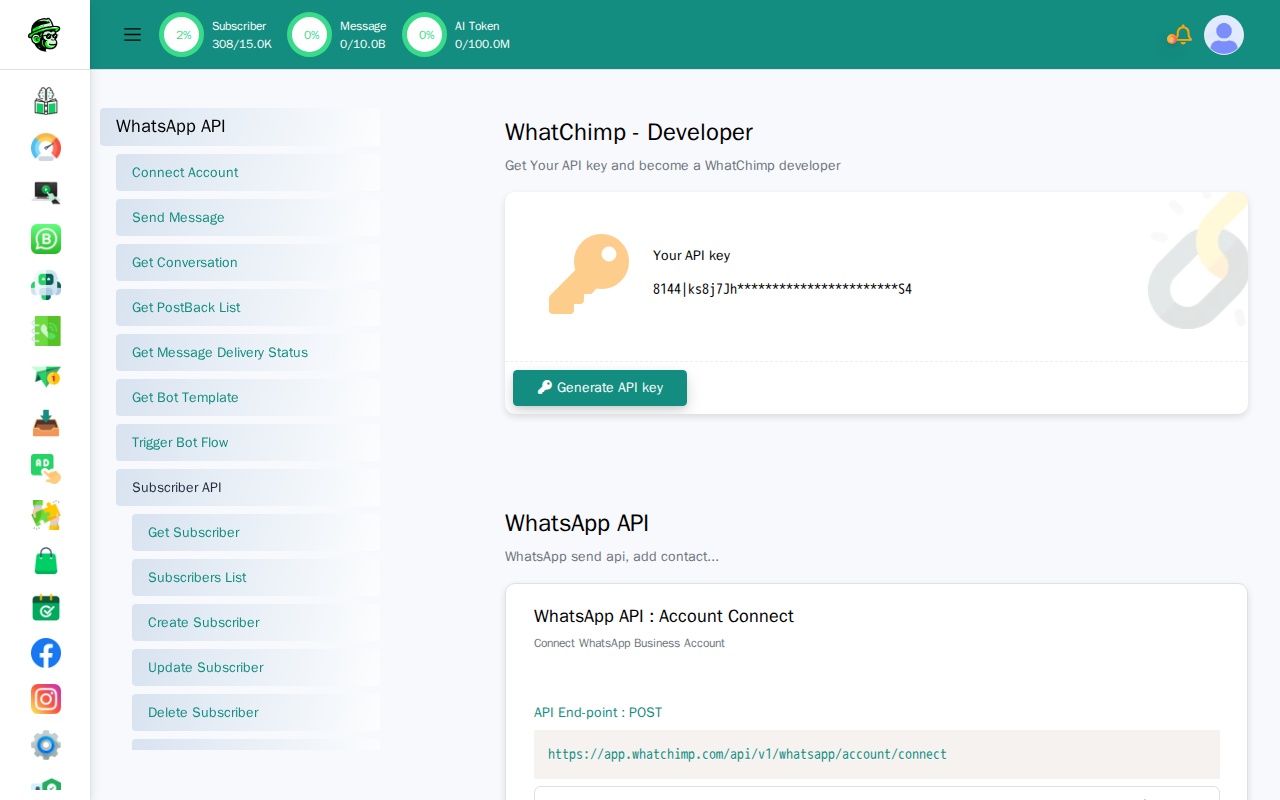The width and height of the screenshot is (1280, 800).
Task: Click the "API End-point : POST" label
Action: click(598, 713)
